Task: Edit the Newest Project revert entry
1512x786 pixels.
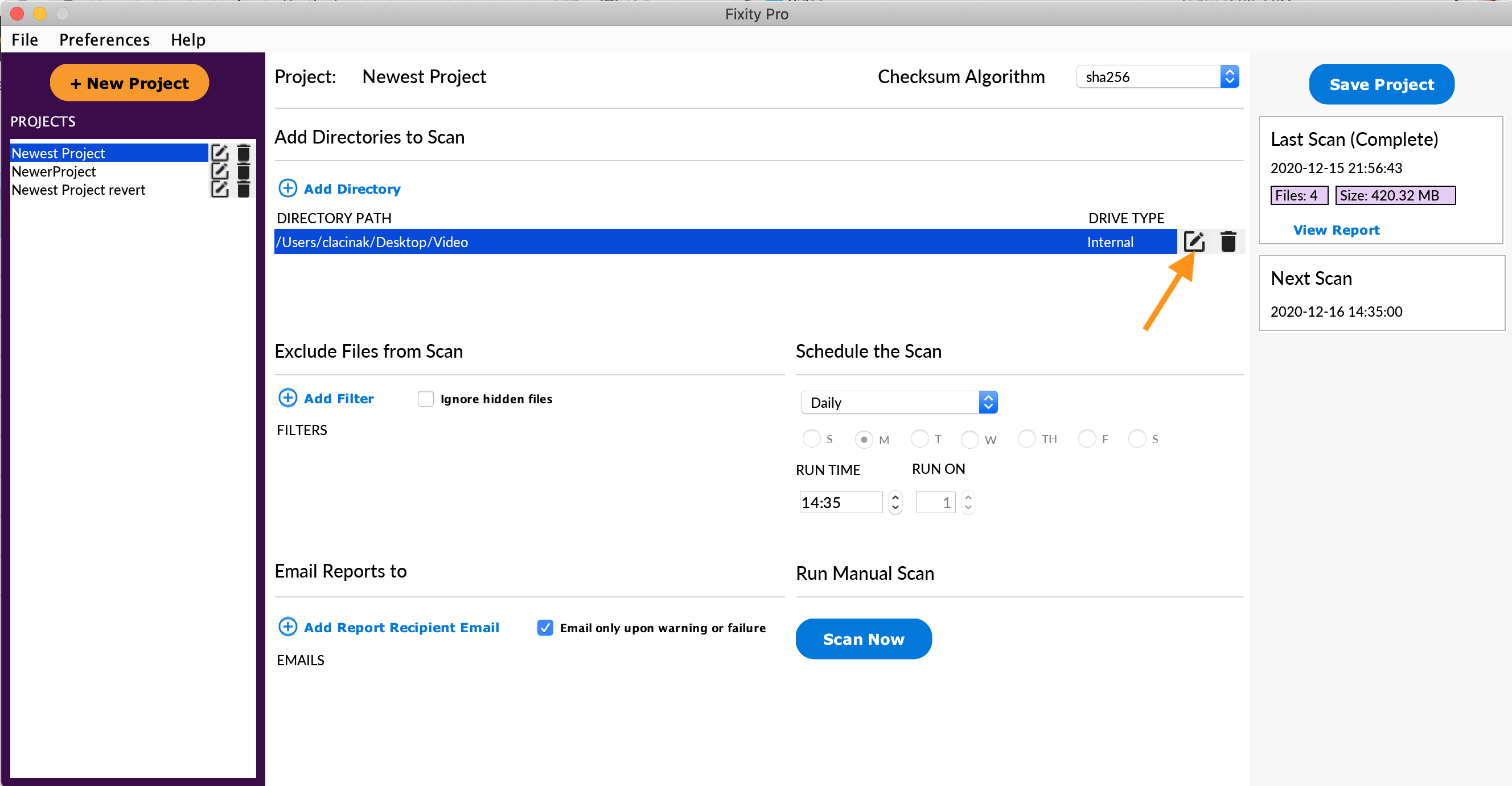Action: [220, 189]
